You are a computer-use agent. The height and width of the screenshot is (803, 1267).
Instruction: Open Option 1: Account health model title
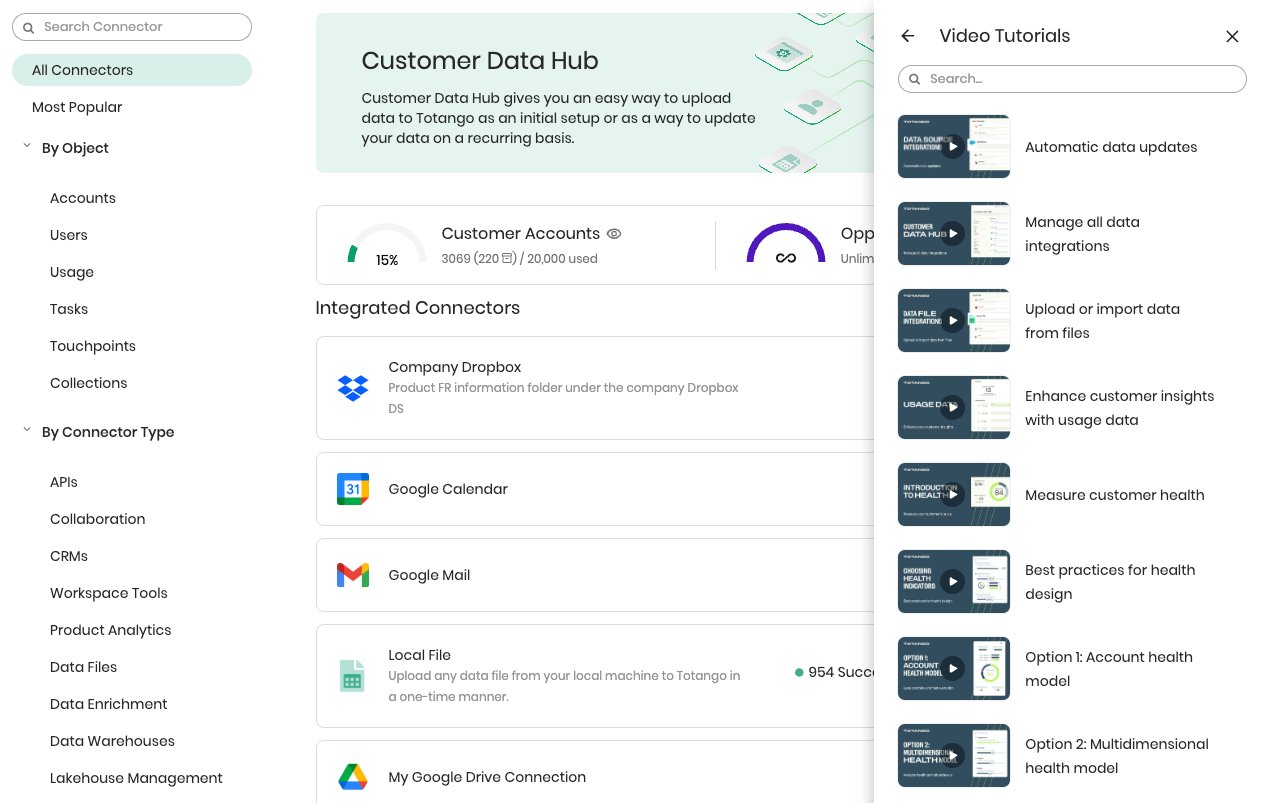[1109, 669]
